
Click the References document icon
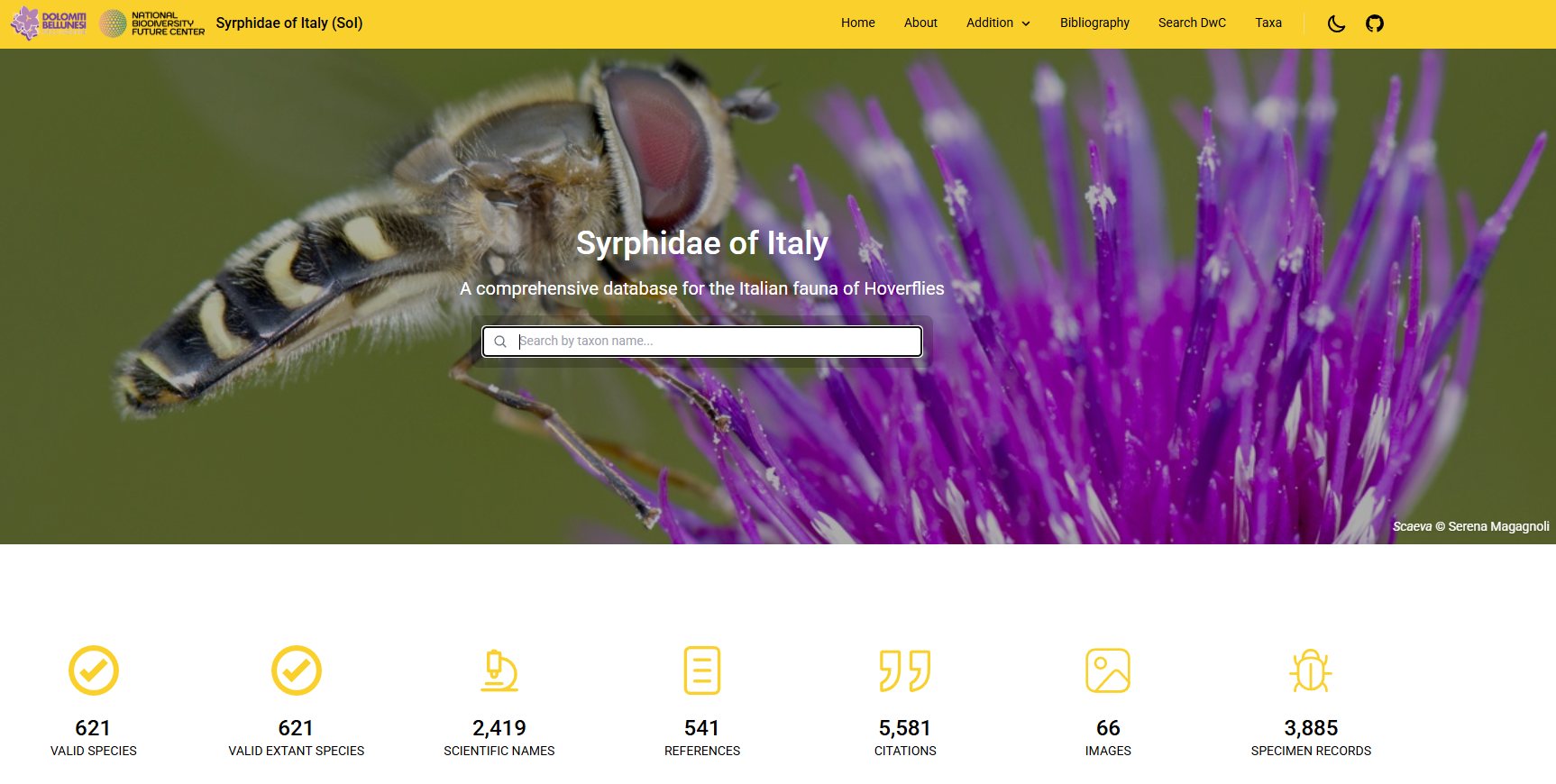702,670
